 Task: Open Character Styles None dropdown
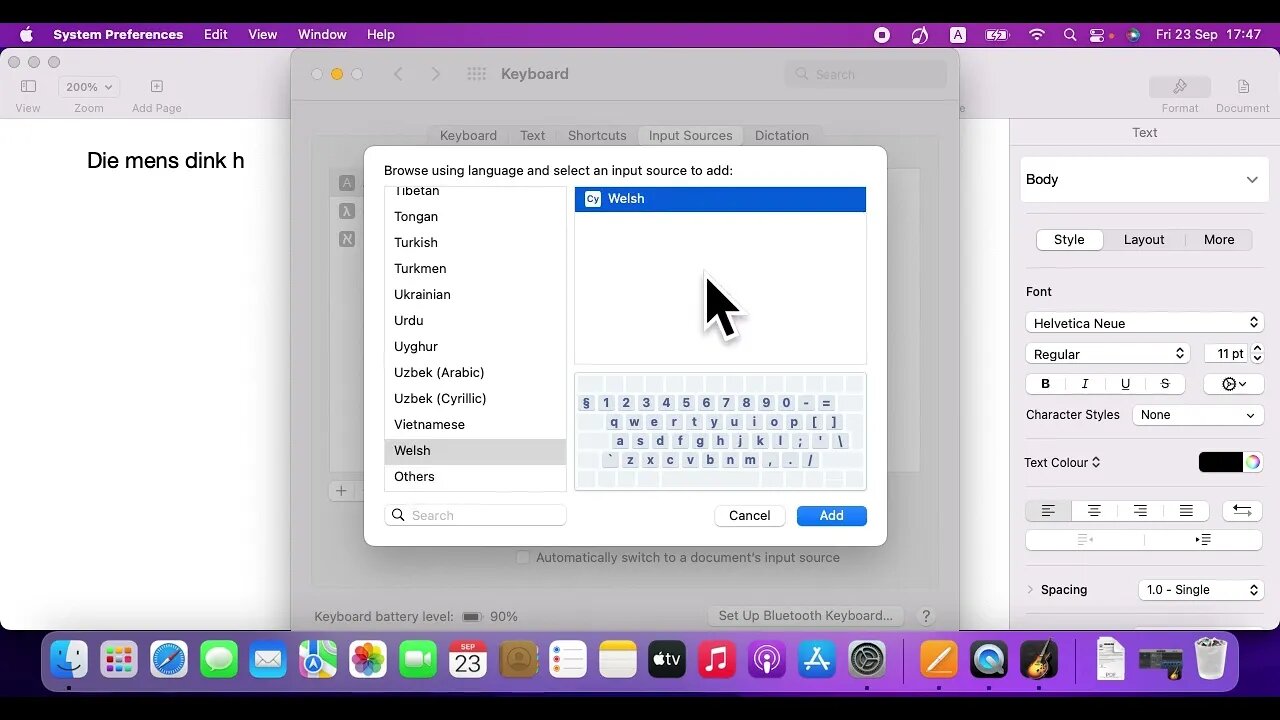[x=1198, y=415]
